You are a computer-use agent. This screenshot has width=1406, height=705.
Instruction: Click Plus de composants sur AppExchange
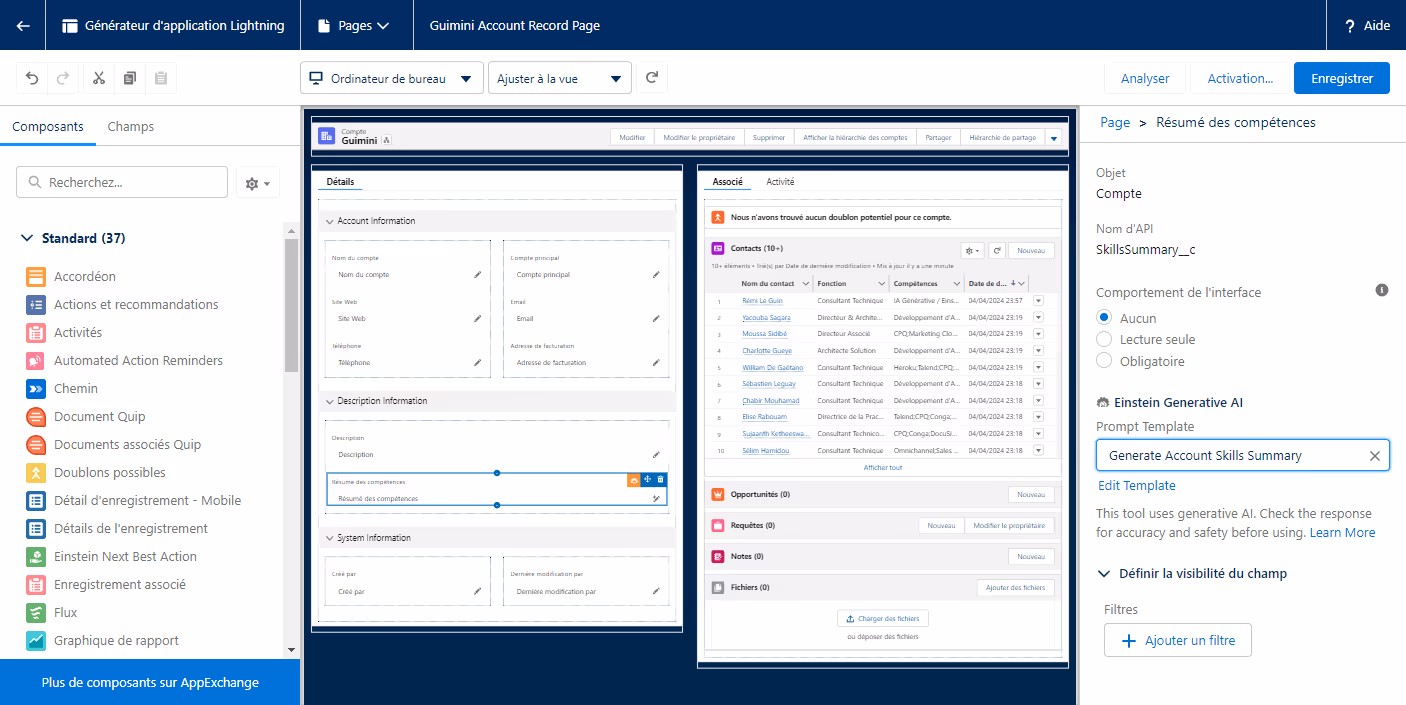150,682
